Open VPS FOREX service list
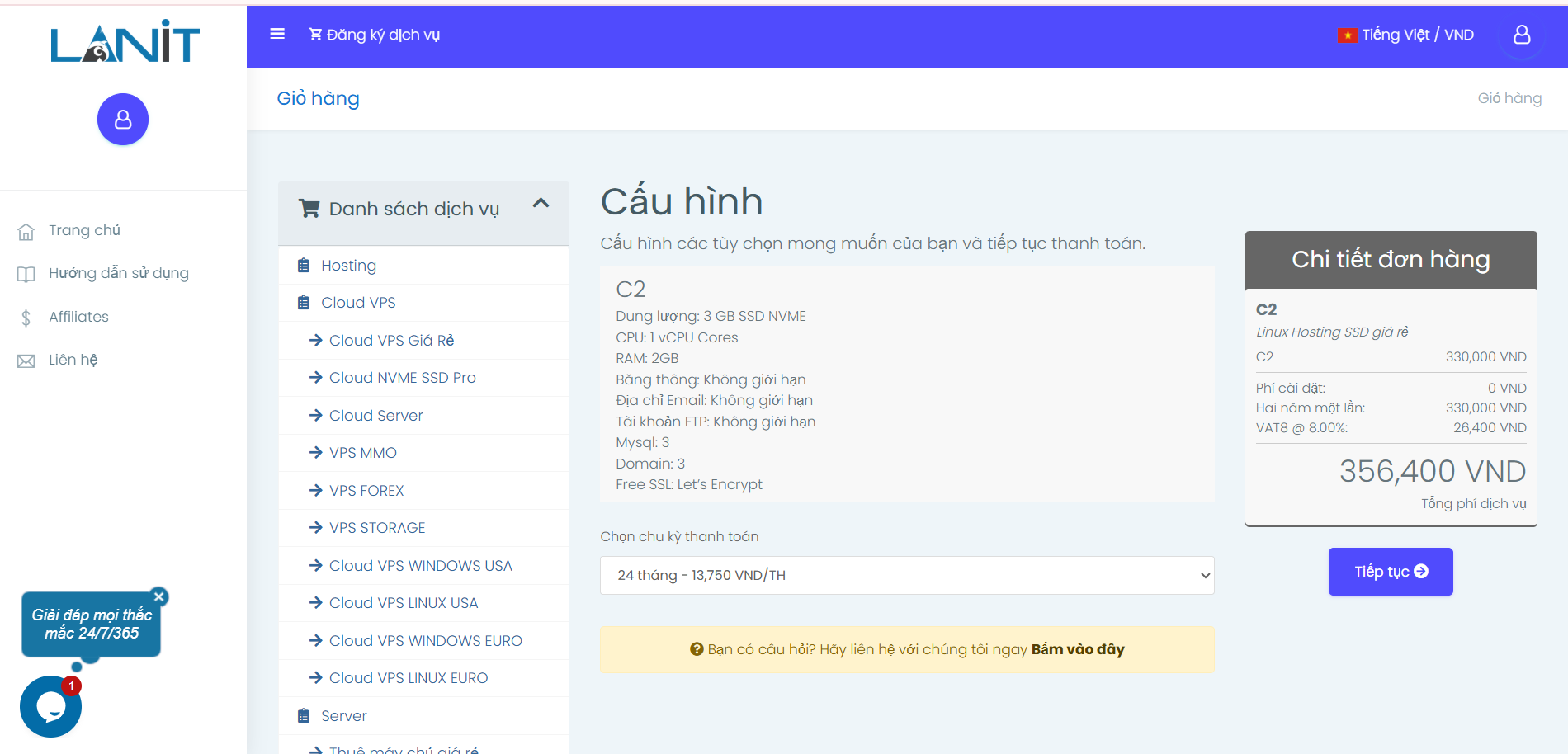Screen dimensions: 1568x754 point(366,491)
